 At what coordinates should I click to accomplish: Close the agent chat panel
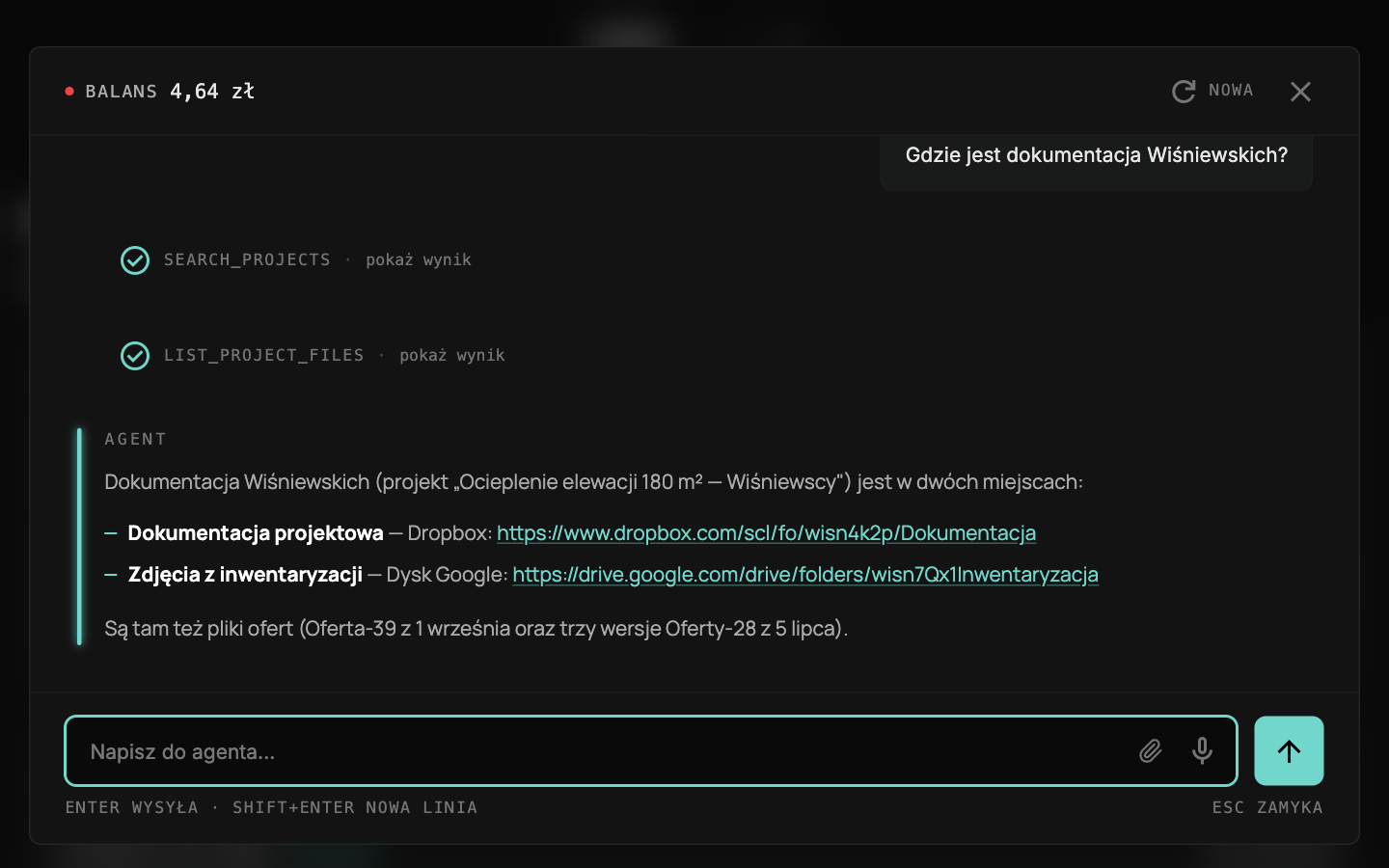(x=1300, y=92)
